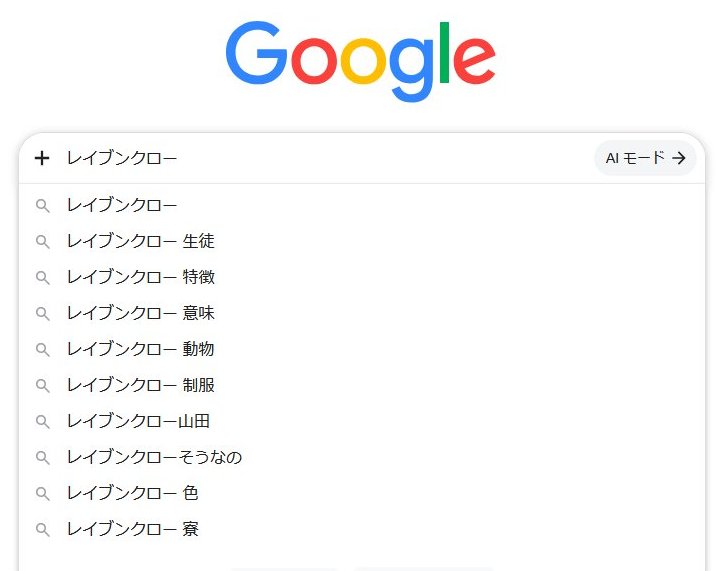Select suggestion レイブンクロー 色
The width and height of the screenshot is (719, 571).
(x=362, y=493)
